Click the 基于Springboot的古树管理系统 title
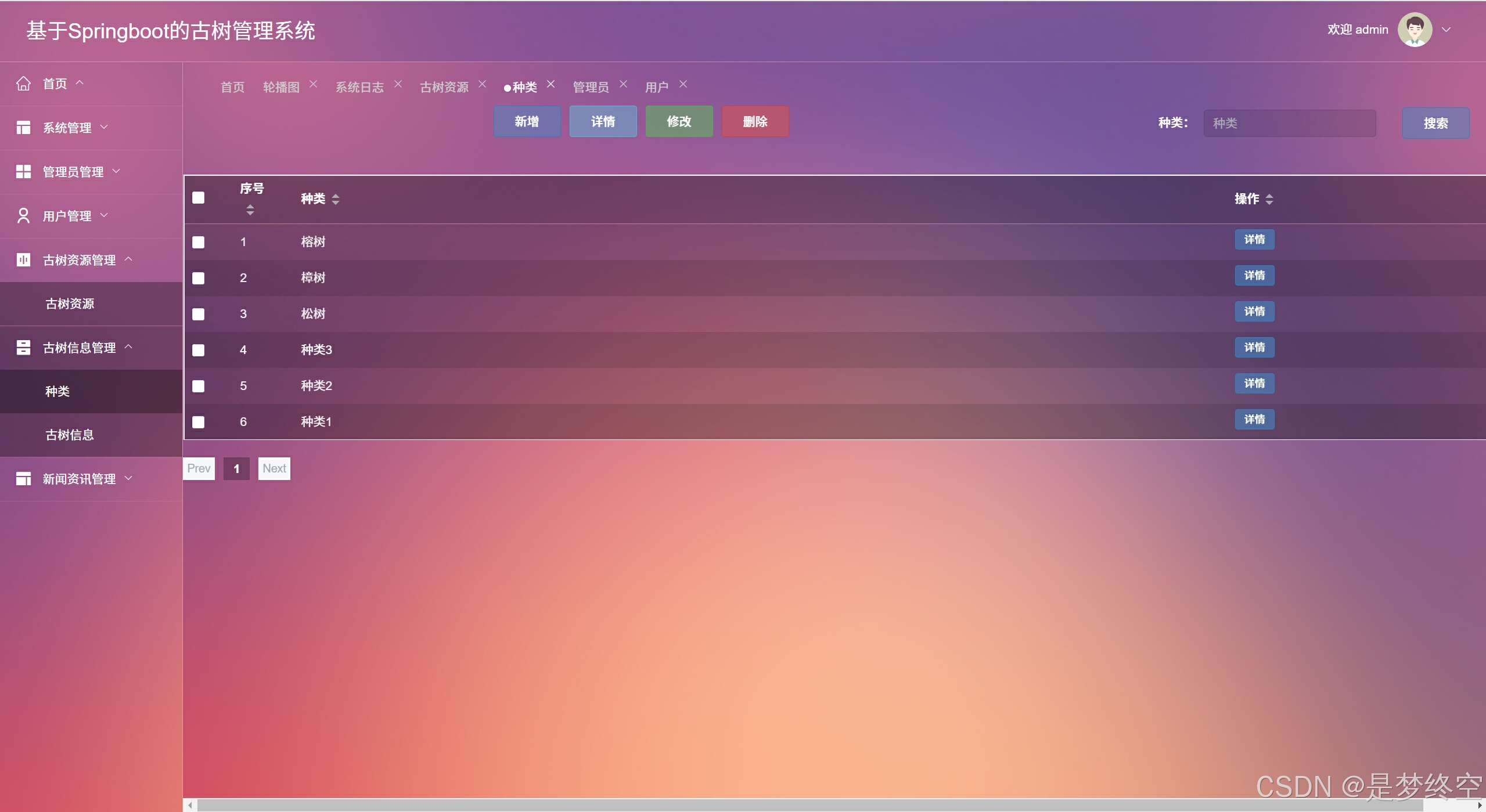1486x812 pixels. [x=171, y=31]
